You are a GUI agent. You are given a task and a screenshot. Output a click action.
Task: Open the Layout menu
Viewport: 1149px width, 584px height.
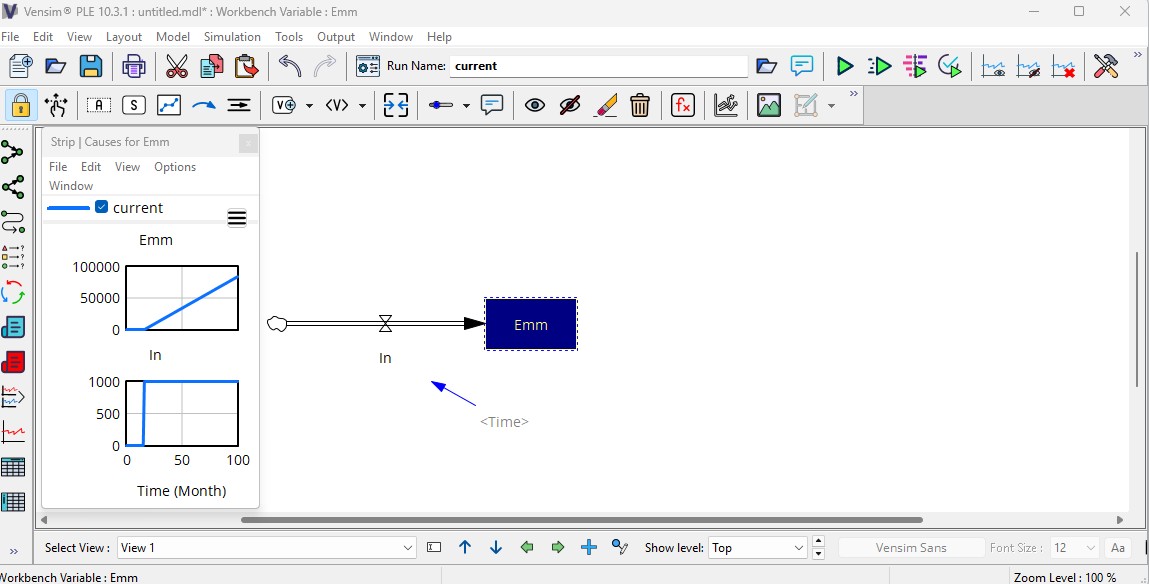coord(124,37)
